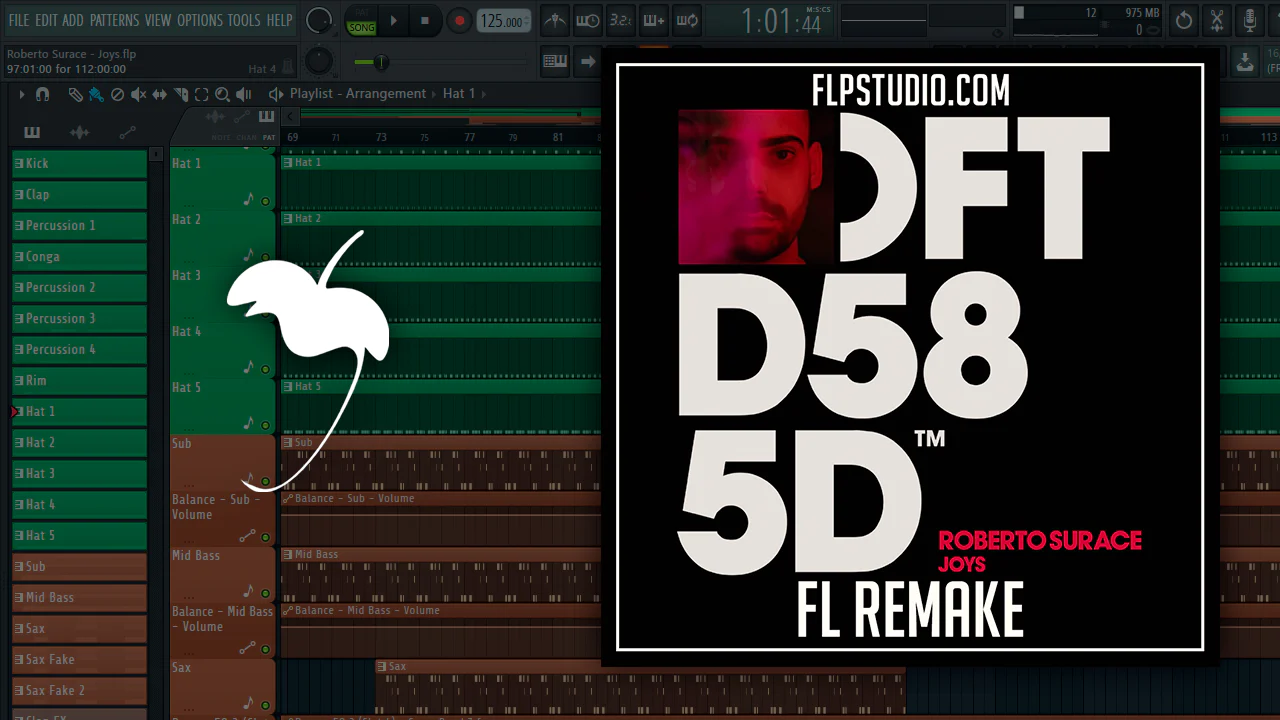The width and height of the screenshot is (1280, 720).
Task: Open the FILE menu
Action: tap(18, 20)
